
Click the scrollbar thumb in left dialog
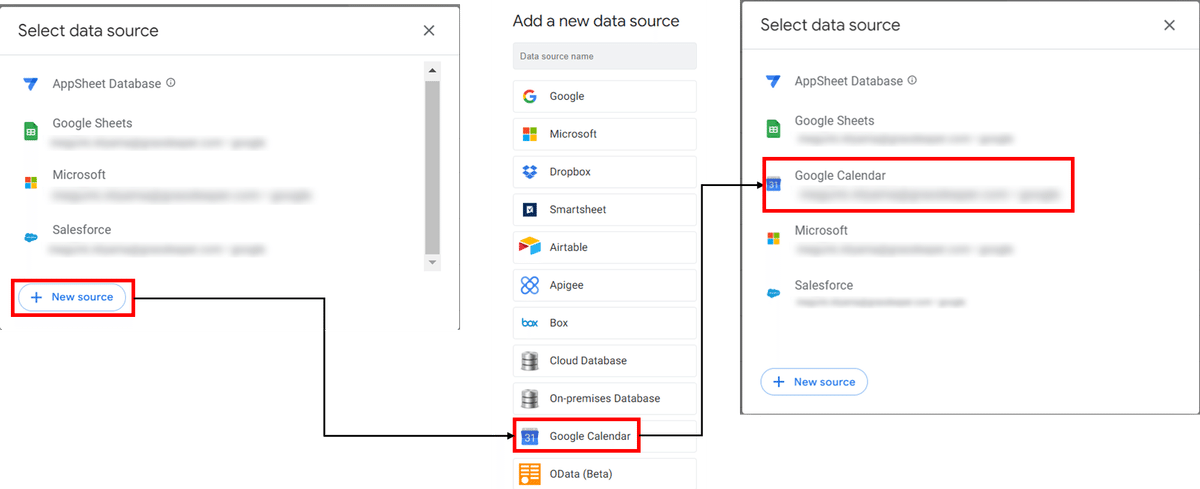(432, 167)
